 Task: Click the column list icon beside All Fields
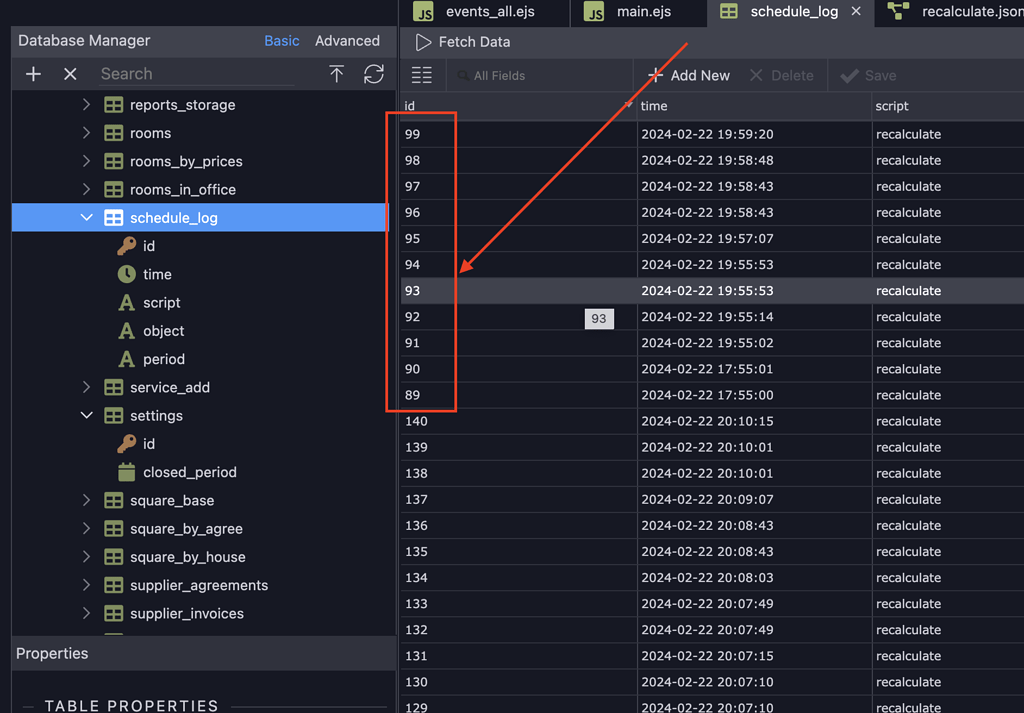click(422, 76)
